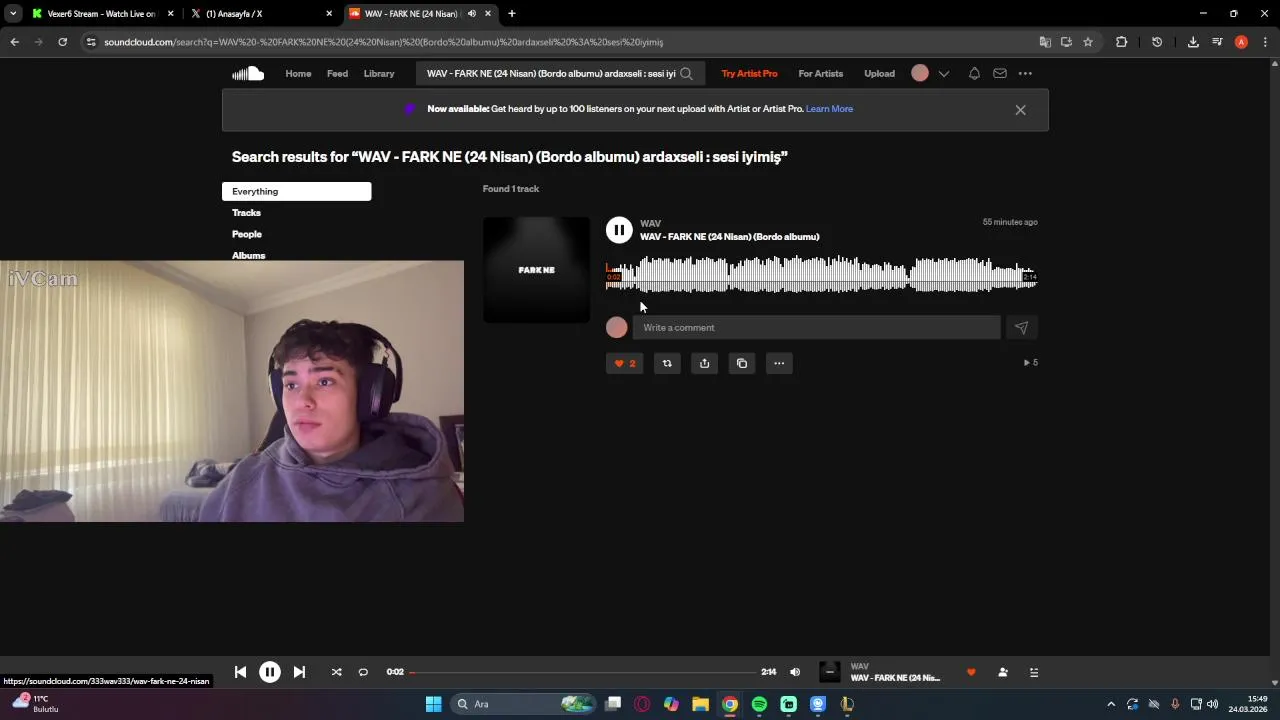Share the track via share icon

(x=704, y=363)
